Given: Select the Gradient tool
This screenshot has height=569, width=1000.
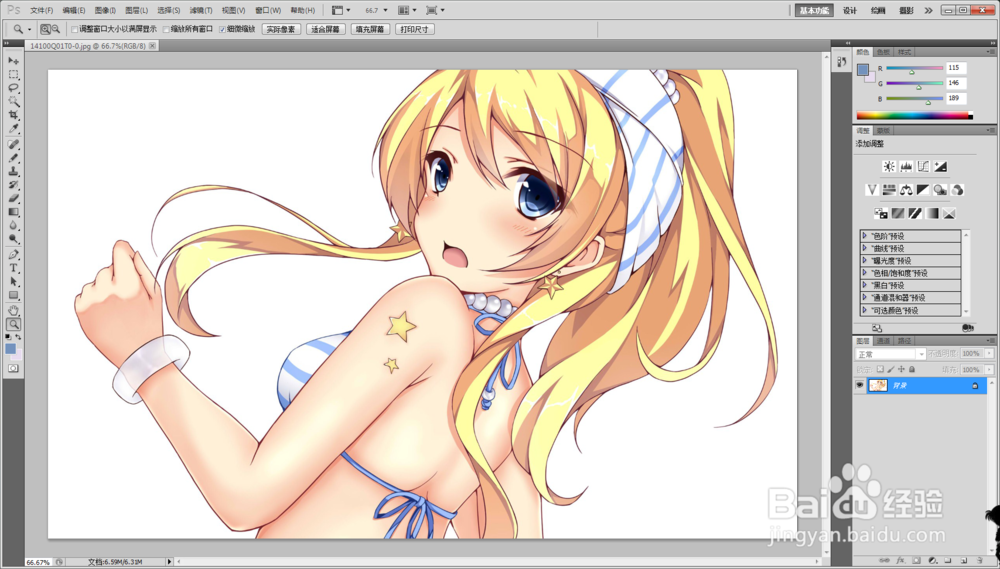Looking at the screenshot, I should click(x=13, y=212).
